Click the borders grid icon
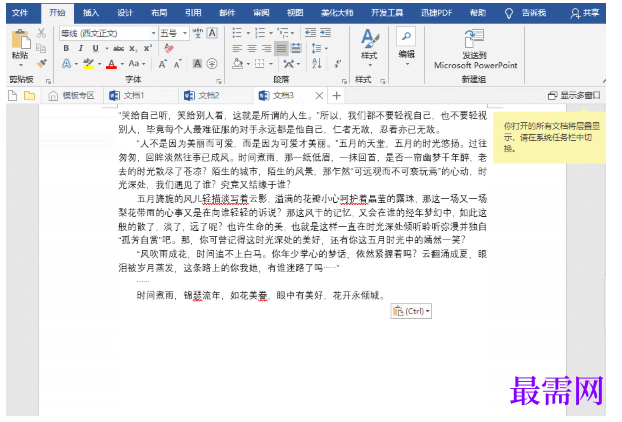The width and height of the screenshot is (622, 422). pos(260,63)
